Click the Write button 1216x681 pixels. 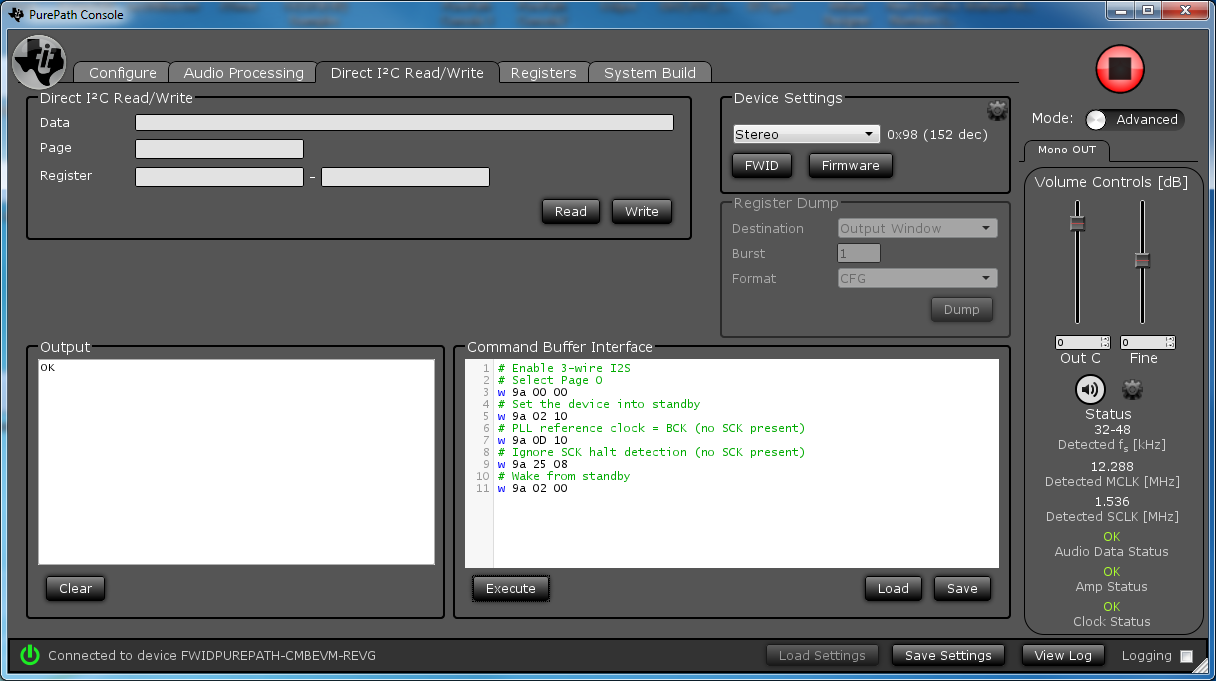[641, 211]
